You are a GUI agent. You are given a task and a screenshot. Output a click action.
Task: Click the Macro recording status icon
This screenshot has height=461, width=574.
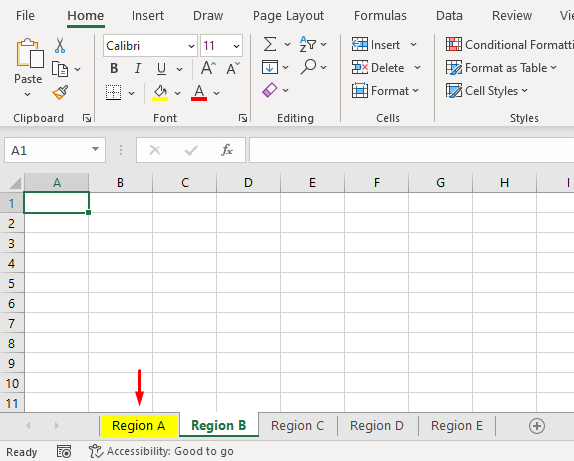64,451
